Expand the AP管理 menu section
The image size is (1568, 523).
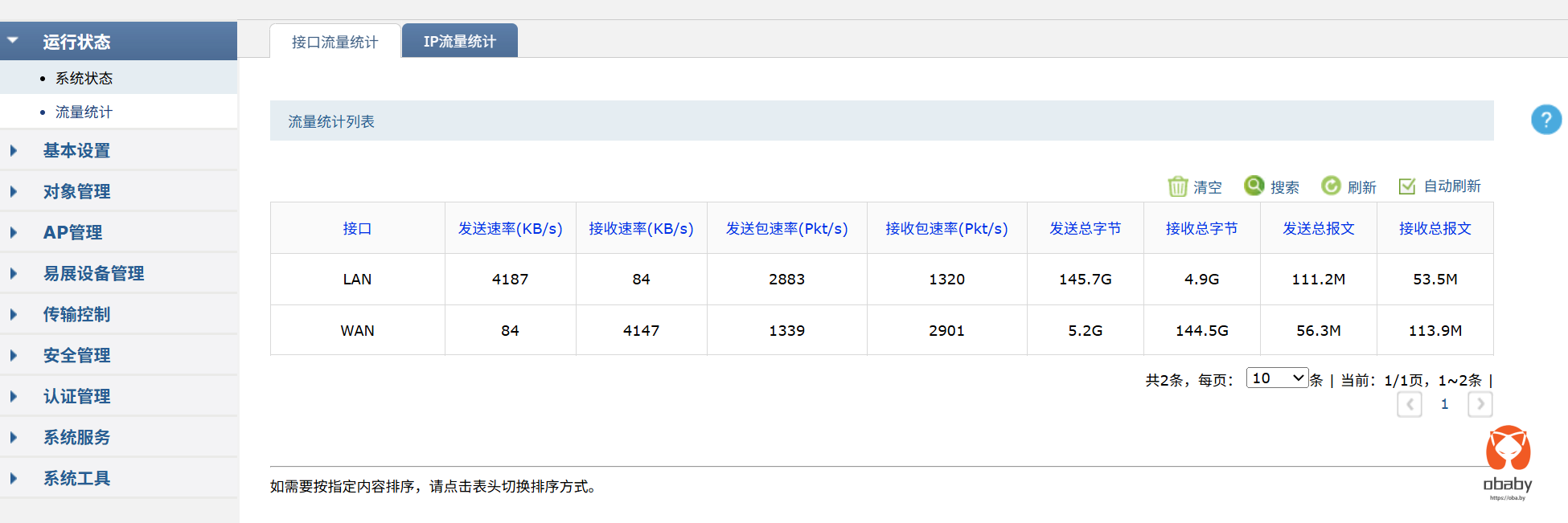[x=72, y=232]
